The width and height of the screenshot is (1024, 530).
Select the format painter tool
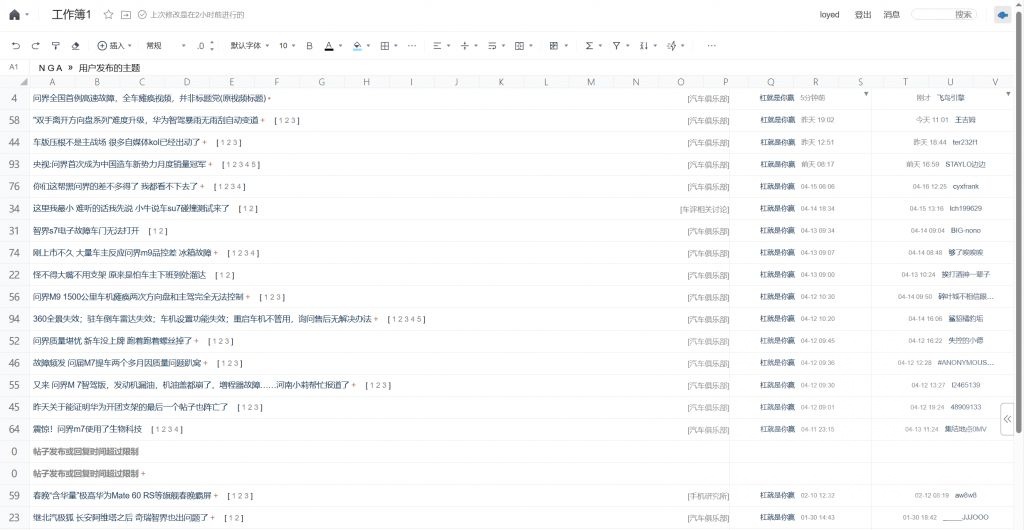(x=56, y=46)
